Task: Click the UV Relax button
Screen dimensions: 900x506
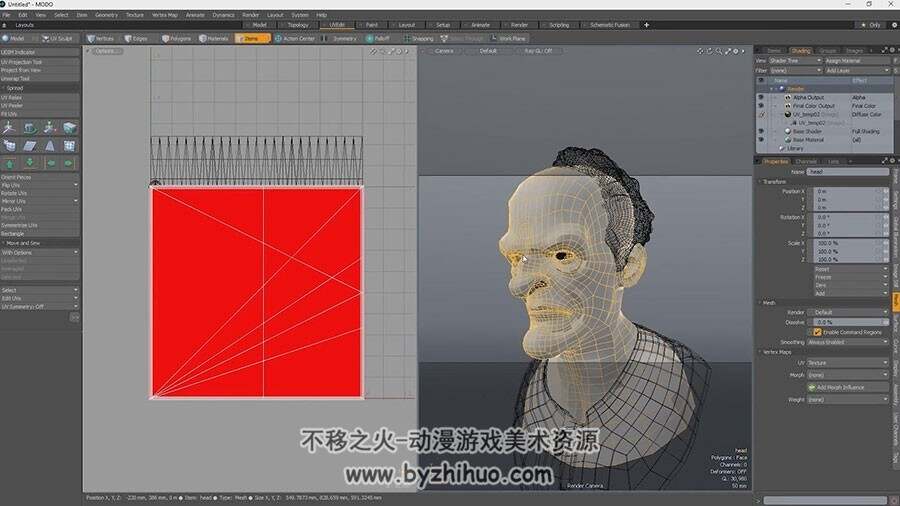Action: 40,98
